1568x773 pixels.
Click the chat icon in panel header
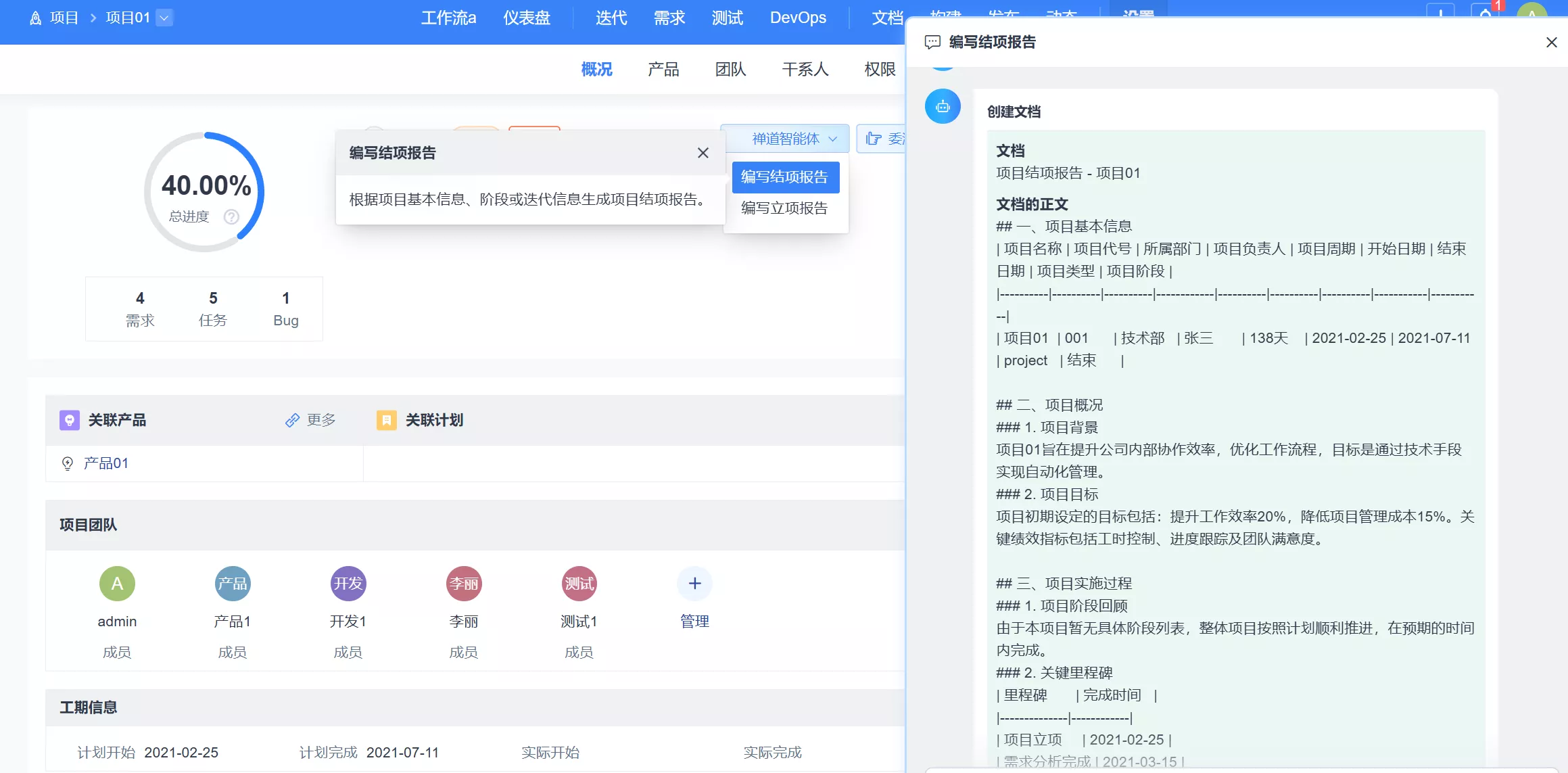click(932, 42)
